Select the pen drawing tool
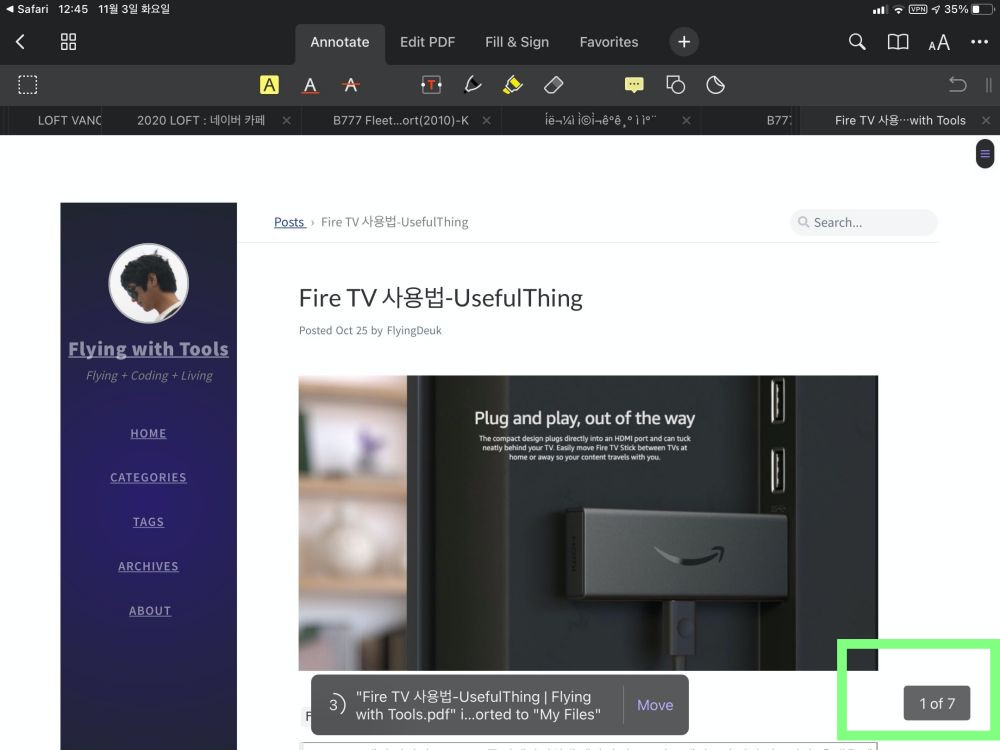This screenshot has height=750, width=1000. [473, 85]
